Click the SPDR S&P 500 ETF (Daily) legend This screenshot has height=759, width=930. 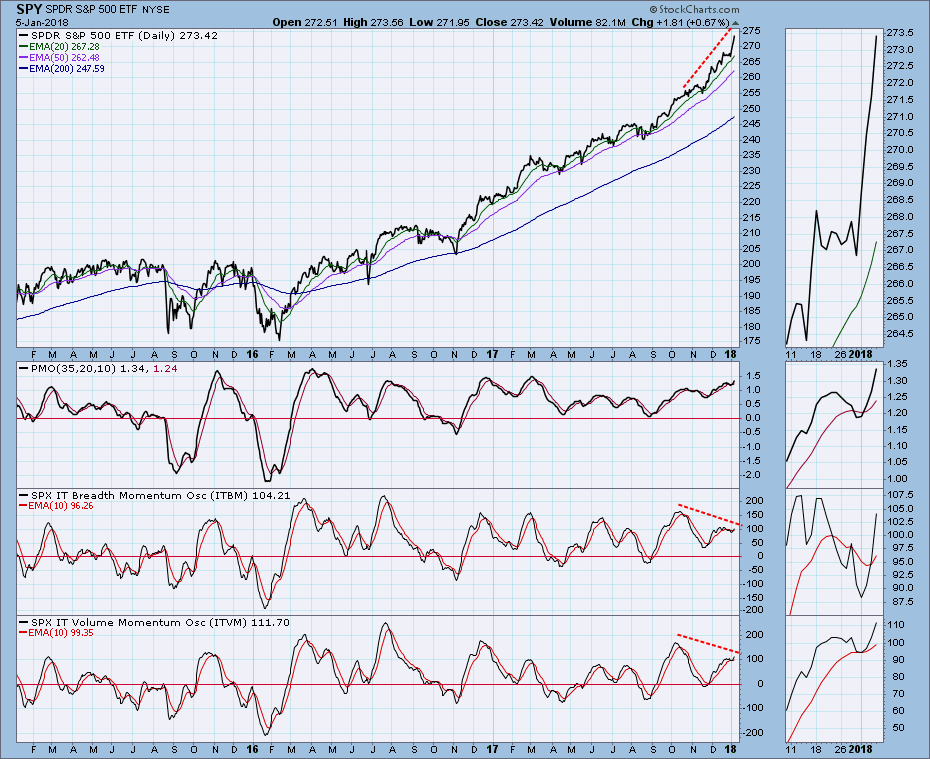pos(119,36)
